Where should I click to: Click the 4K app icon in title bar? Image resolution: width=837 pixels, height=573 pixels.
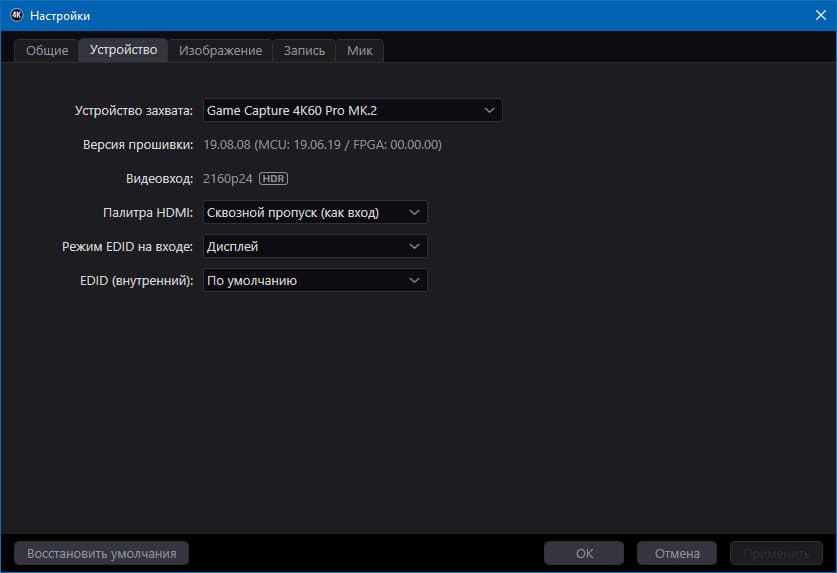17,15
